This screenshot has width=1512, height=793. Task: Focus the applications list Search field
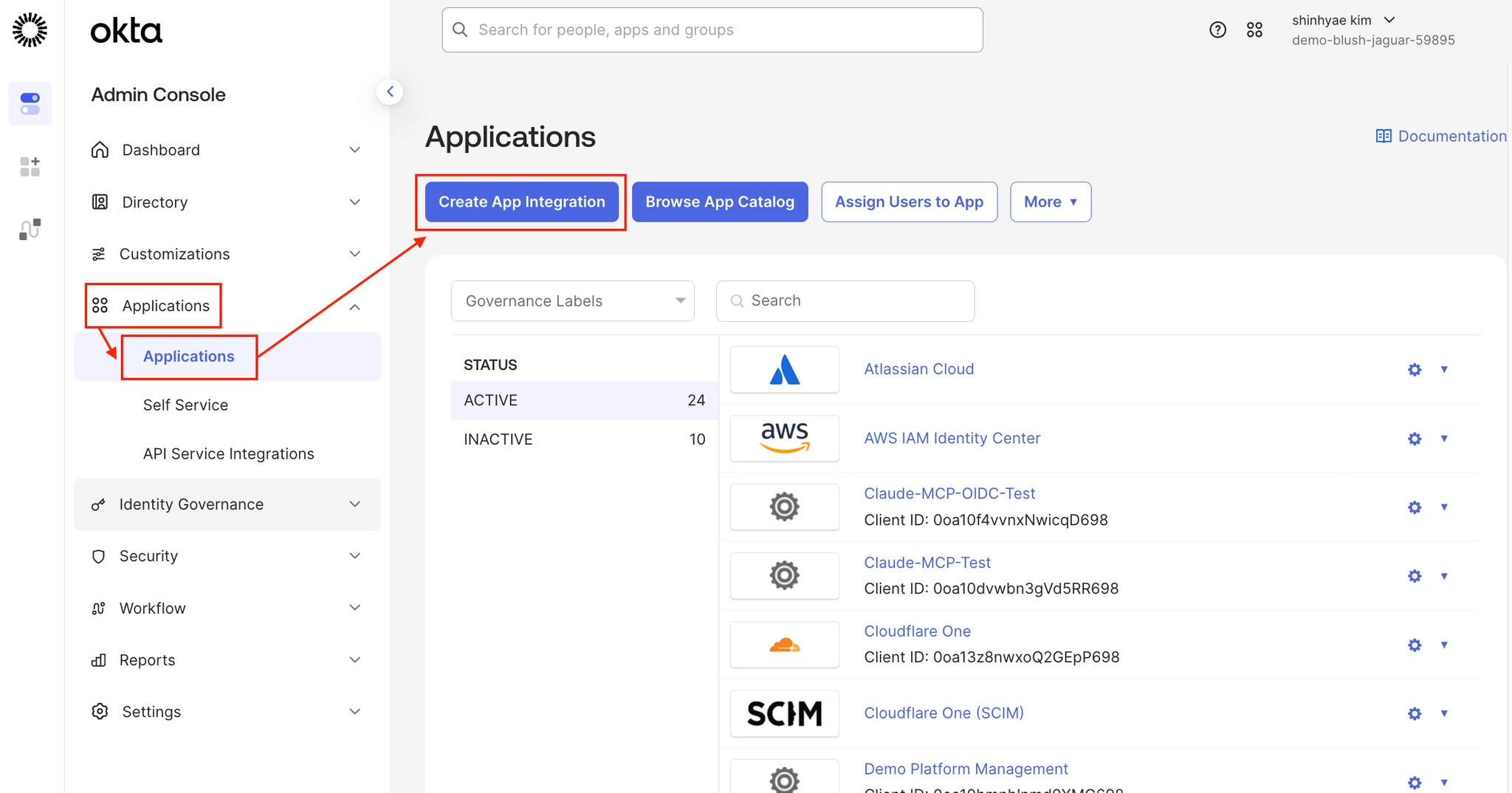coord(845,301)
